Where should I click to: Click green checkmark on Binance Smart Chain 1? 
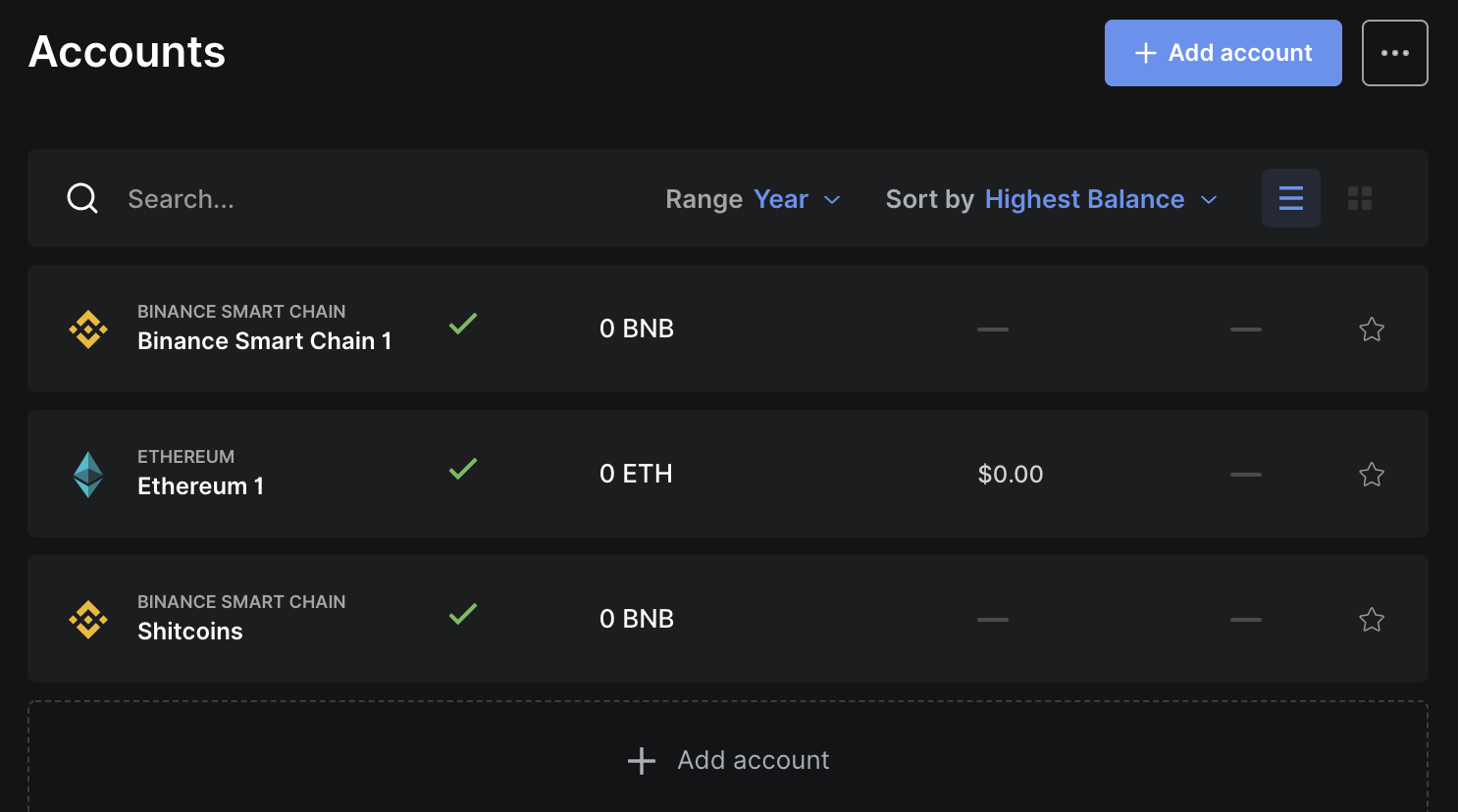[463, 325]
